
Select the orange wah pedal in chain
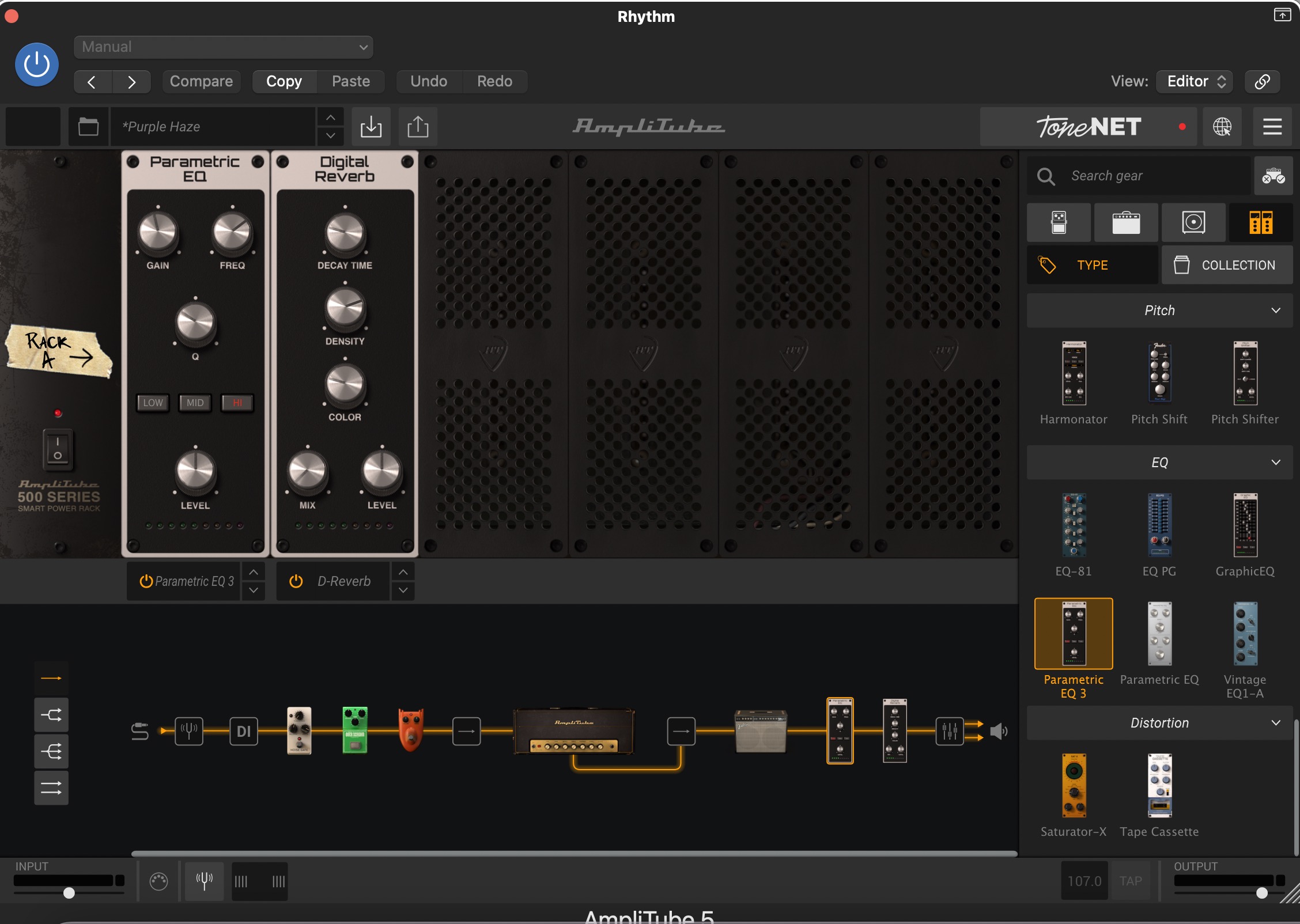411,730
